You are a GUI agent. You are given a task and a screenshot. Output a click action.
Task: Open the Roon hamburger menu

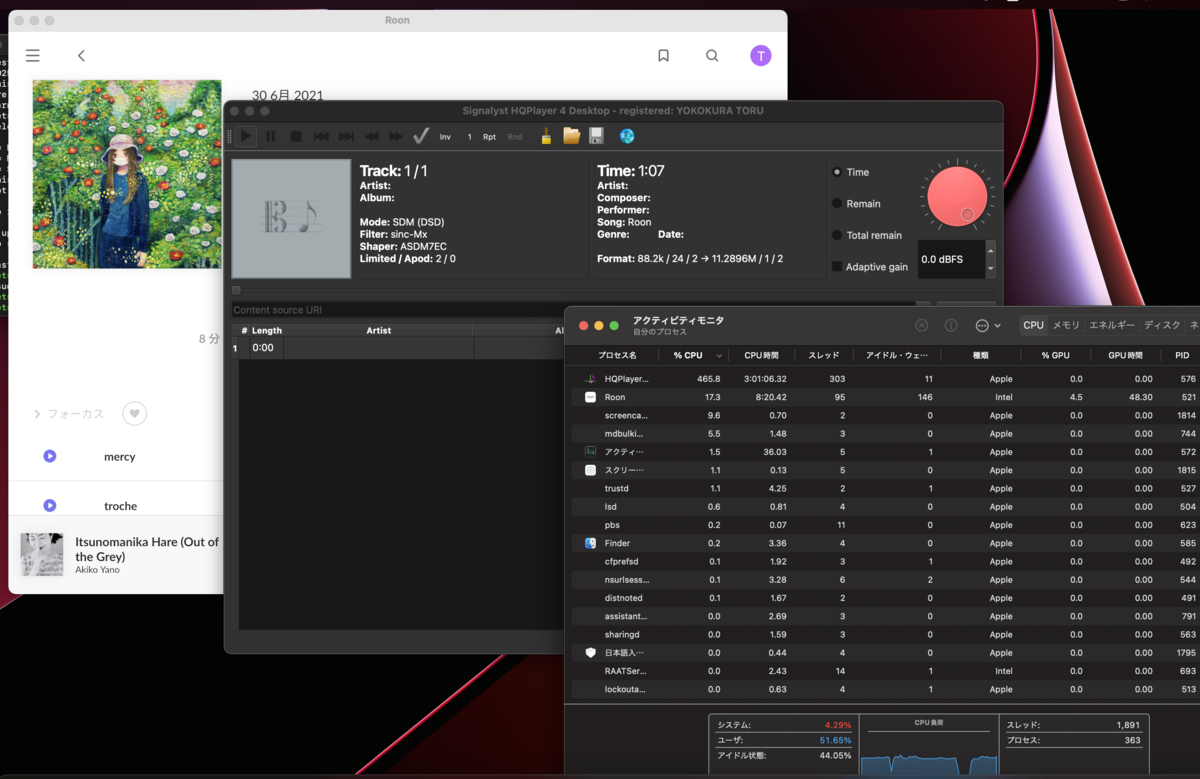(33, 56)
